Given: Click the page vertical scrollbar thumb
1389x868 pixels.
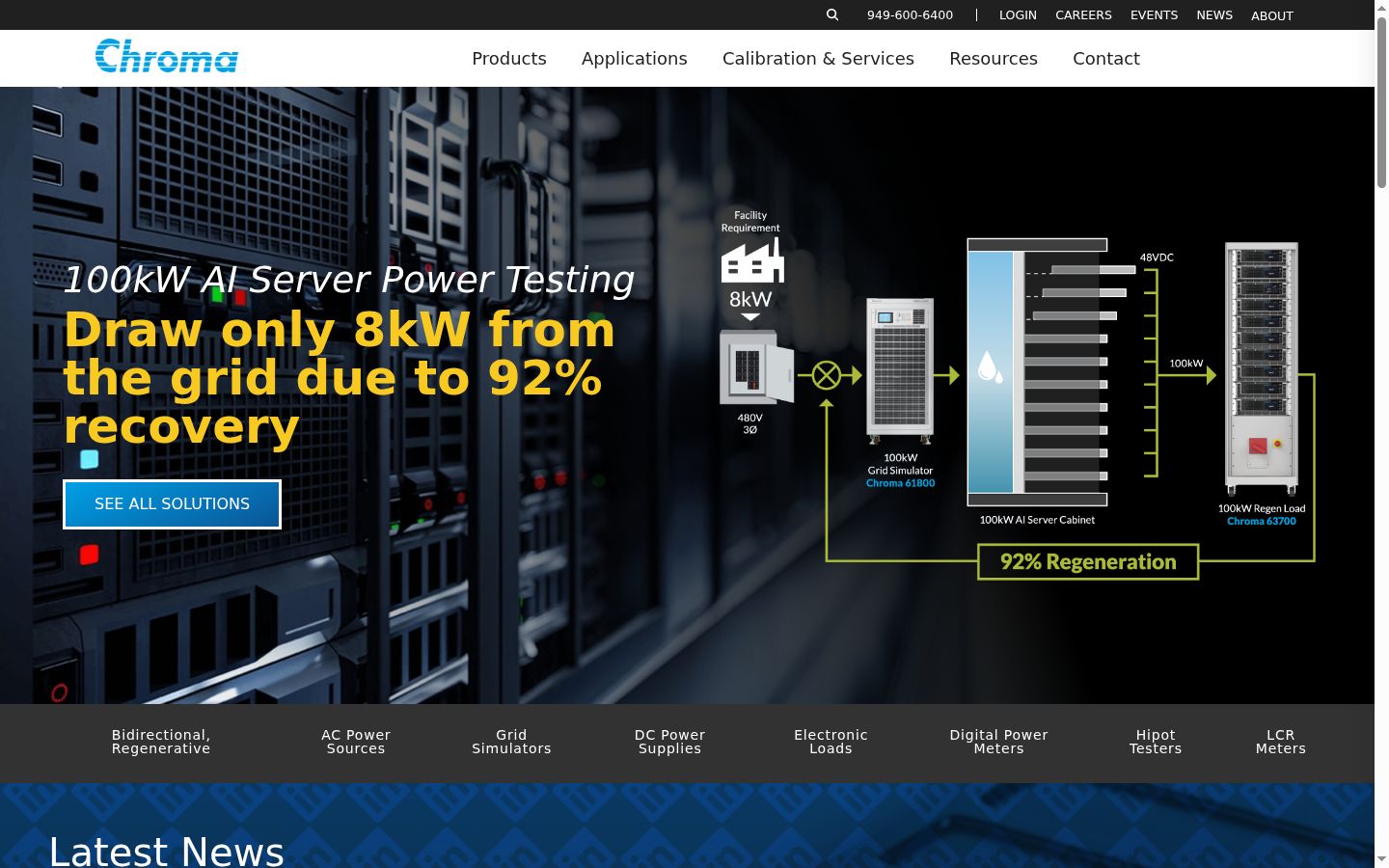Looking at the screenshot, I should (x=1381, y=101).
